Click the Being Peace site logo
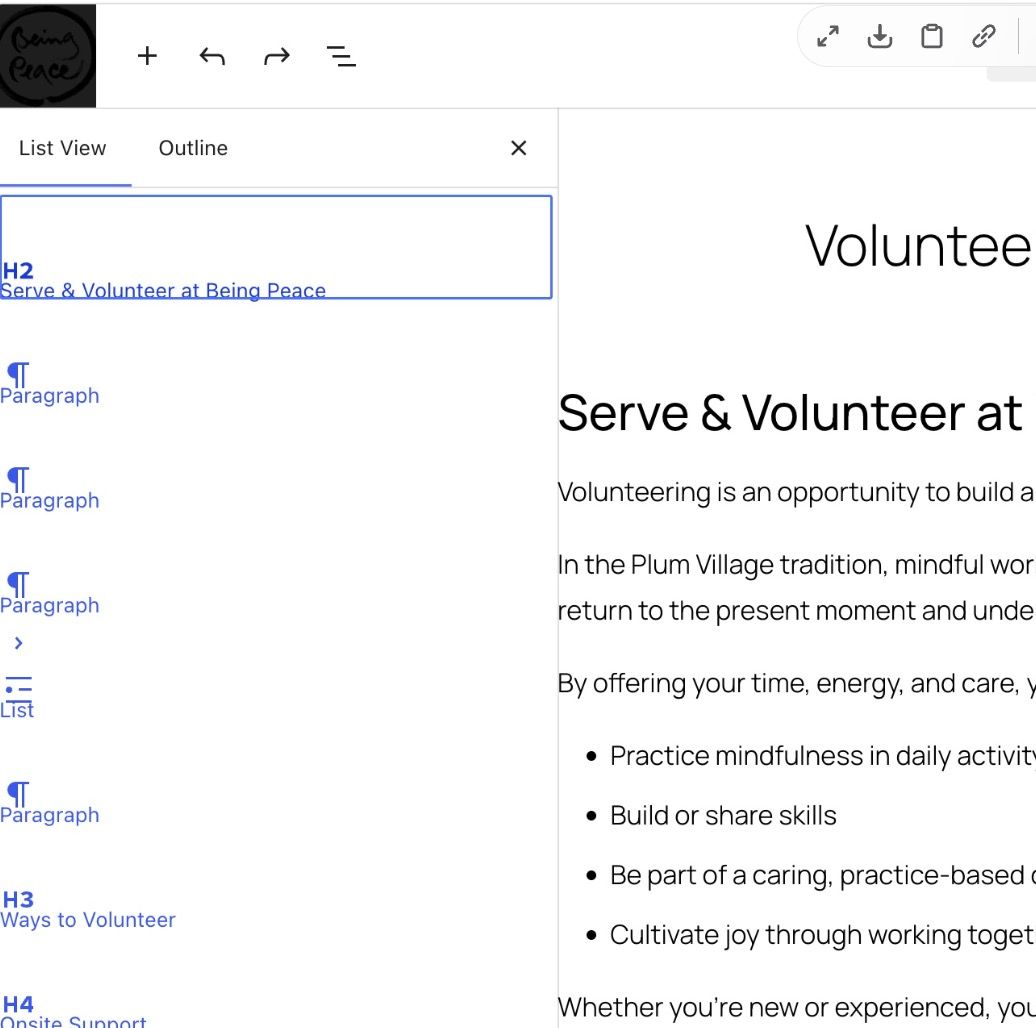1036x1028 pixels. pyautogui.click(x=48, y=55)
